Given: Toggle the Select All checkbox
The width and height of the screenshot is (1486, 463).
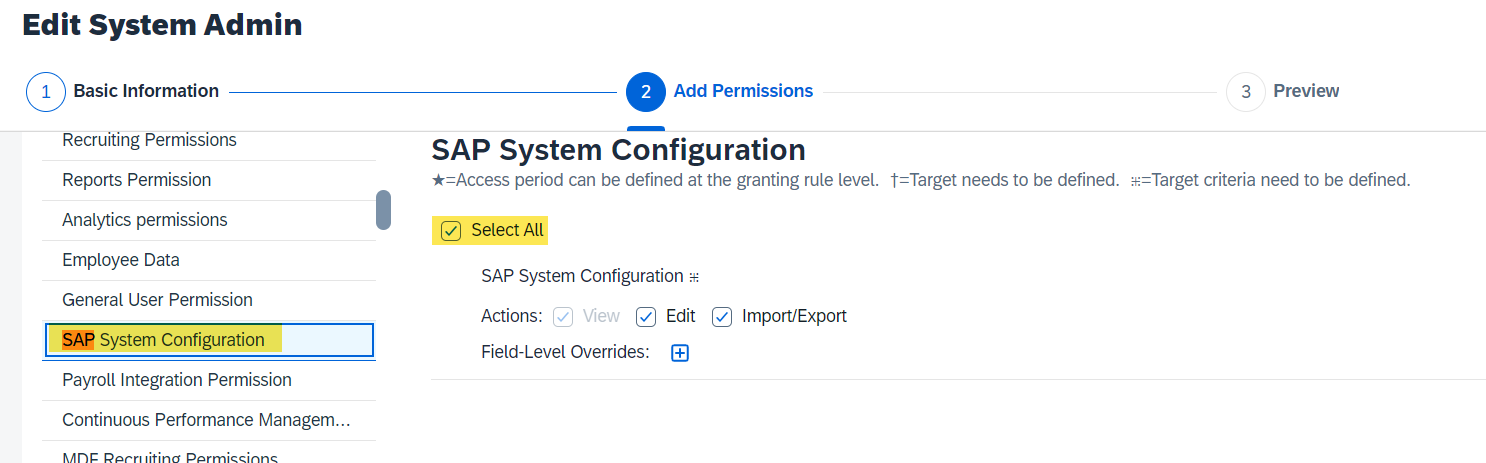Looking at the screenshot, I should 452,231.
